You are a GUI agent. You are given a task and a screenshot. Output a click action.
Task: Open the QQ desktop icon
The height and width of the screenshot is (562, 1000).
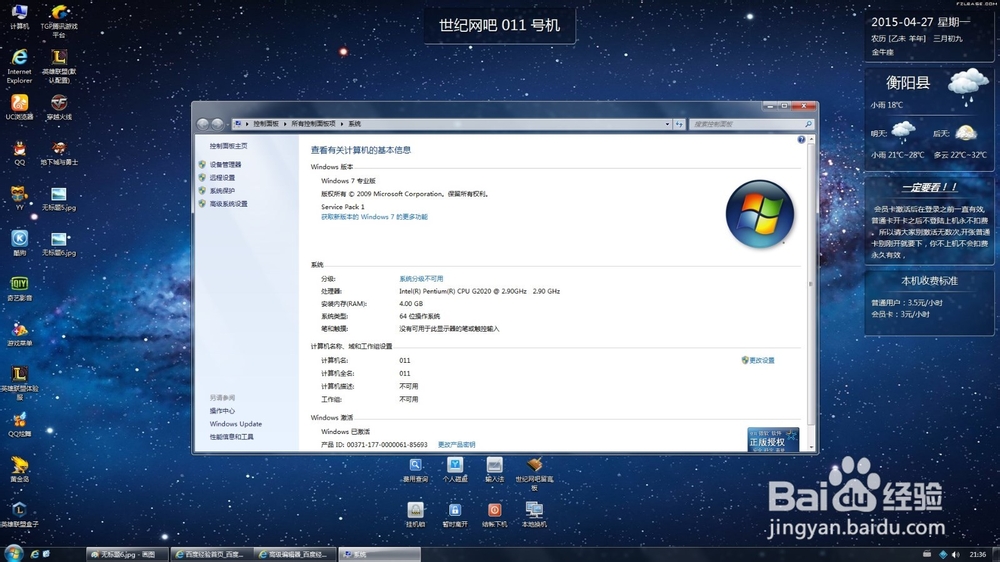19,153
